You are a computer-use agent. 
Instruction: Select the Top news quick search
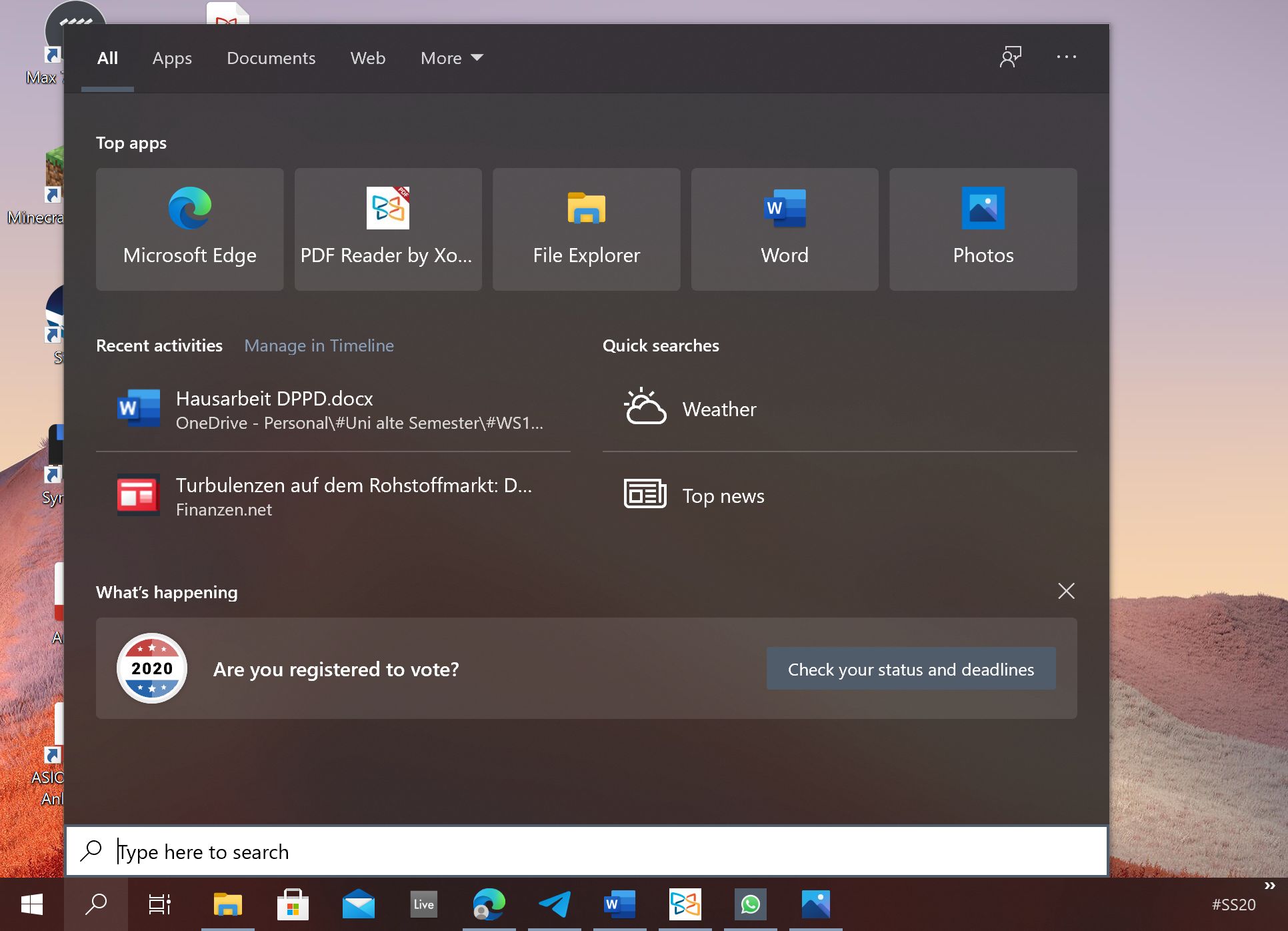[840, 496]
